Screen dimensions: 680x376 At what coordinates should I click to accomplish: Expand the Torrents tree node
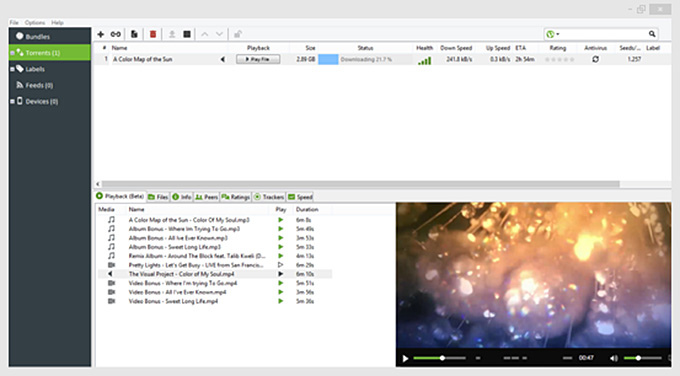(x=12, y=53)
